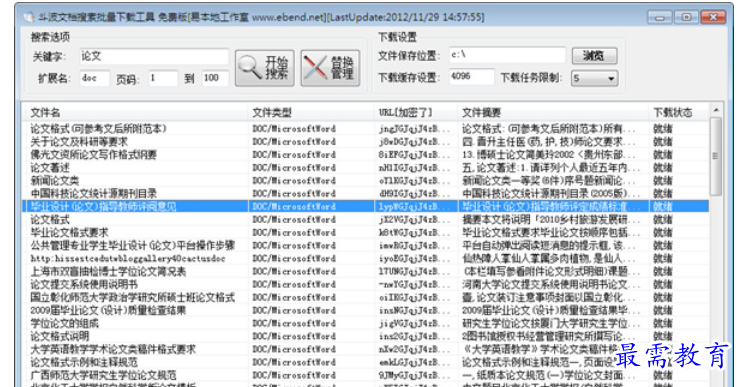This screenshot has width=737, height=387.
Task: Sort by 文件名 column header
Action: (x=135, y=112)
